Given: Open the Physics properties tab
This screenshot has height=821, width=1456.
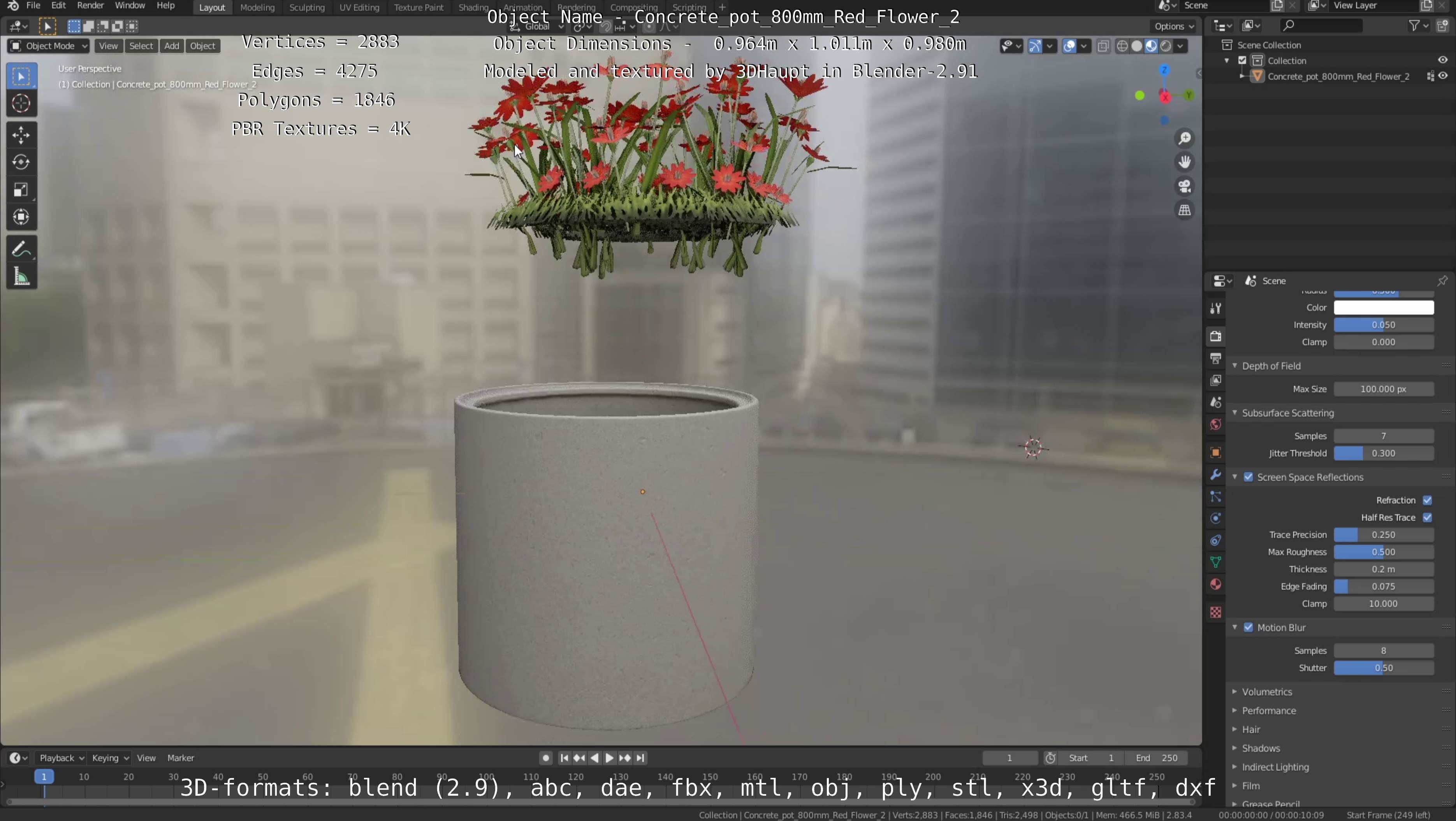Looking at the screenshot, I should pyautogui.click(x=1215, y=519).
